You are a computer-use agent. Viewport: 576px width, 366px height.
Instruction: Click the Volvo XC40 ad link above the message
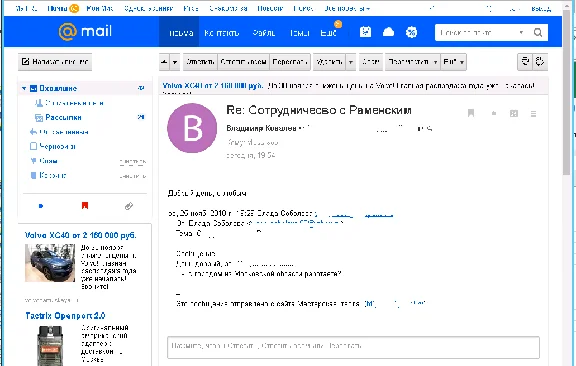[213, 86]
